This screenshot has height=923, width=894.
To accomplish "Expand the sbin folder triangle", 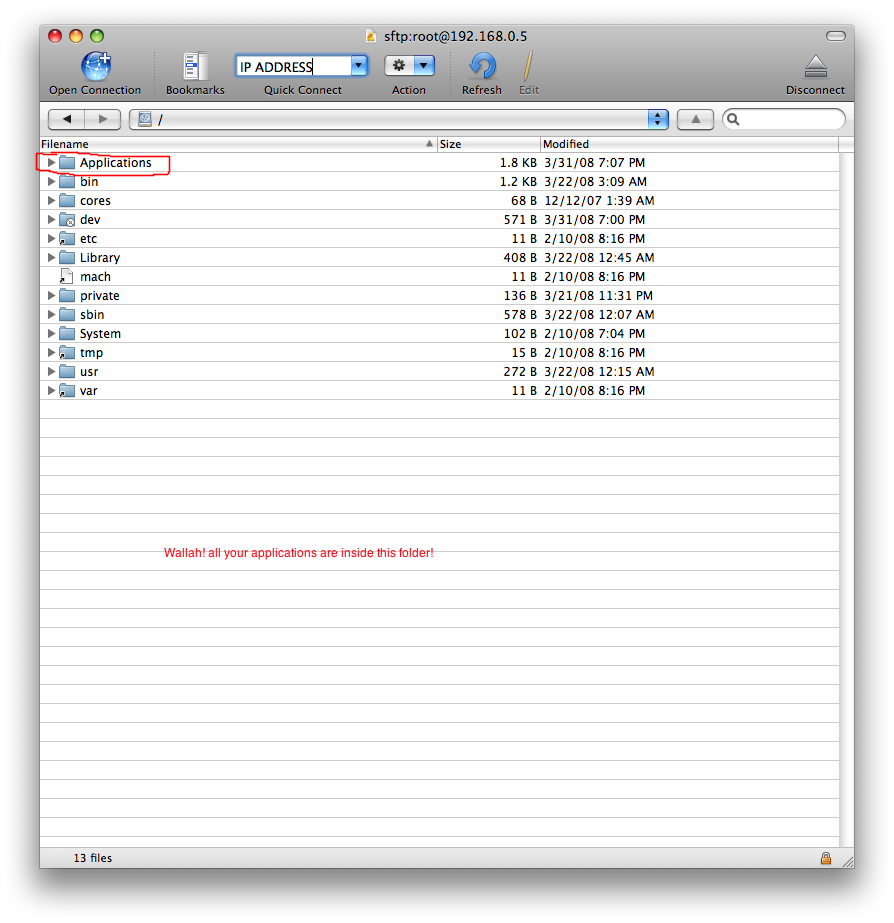I will (x=51, y=314).
